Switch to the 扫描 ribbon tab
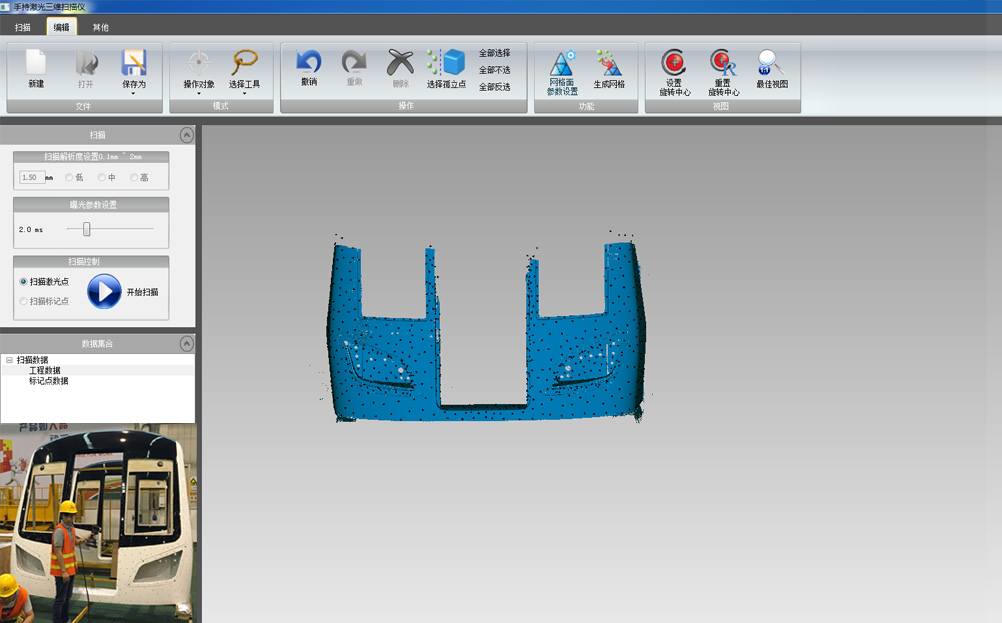 click(x=23, y=28)
